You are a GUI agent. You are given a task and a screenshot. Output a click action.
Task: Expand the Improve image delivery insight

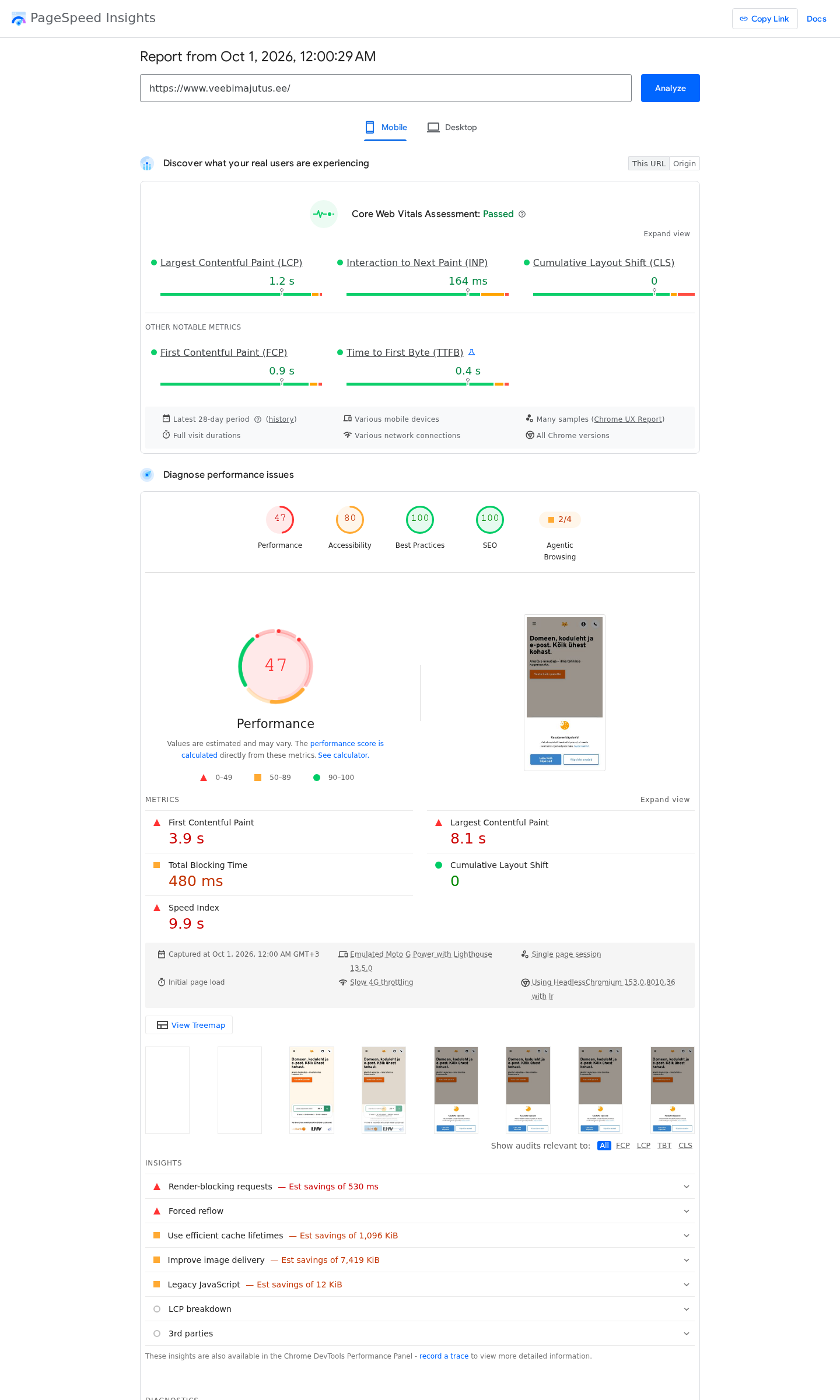click(420, 1260)
